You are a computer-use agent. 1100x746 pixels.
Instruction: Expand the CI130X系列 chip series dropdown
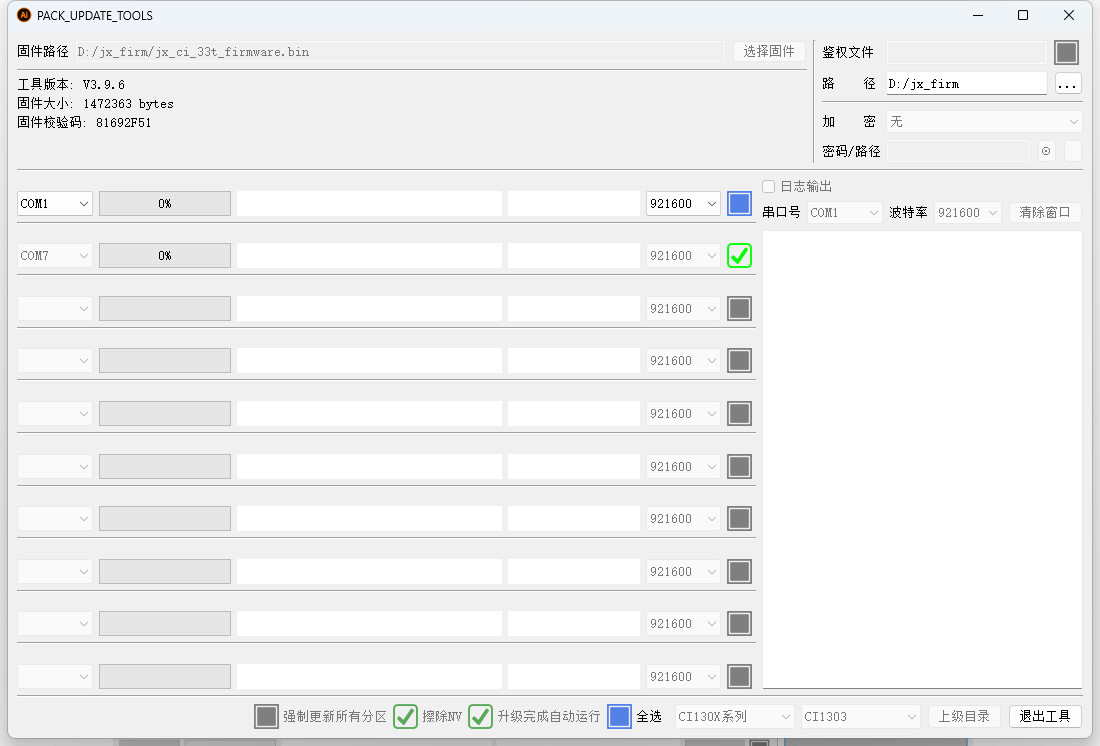[734, 716]
